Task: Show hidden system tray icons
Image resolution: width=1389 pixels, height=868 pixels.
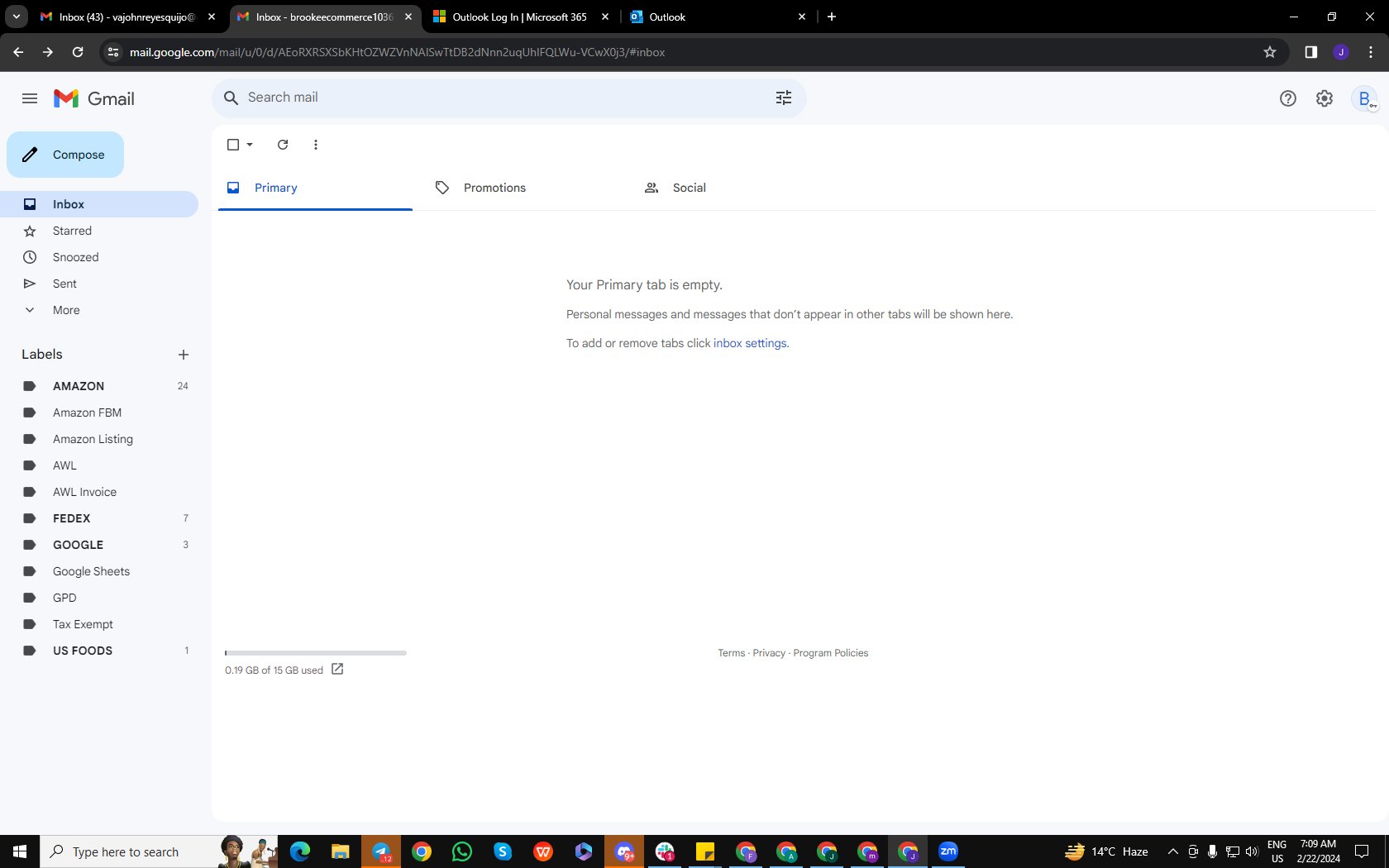Action: [x=1172, y=851]
